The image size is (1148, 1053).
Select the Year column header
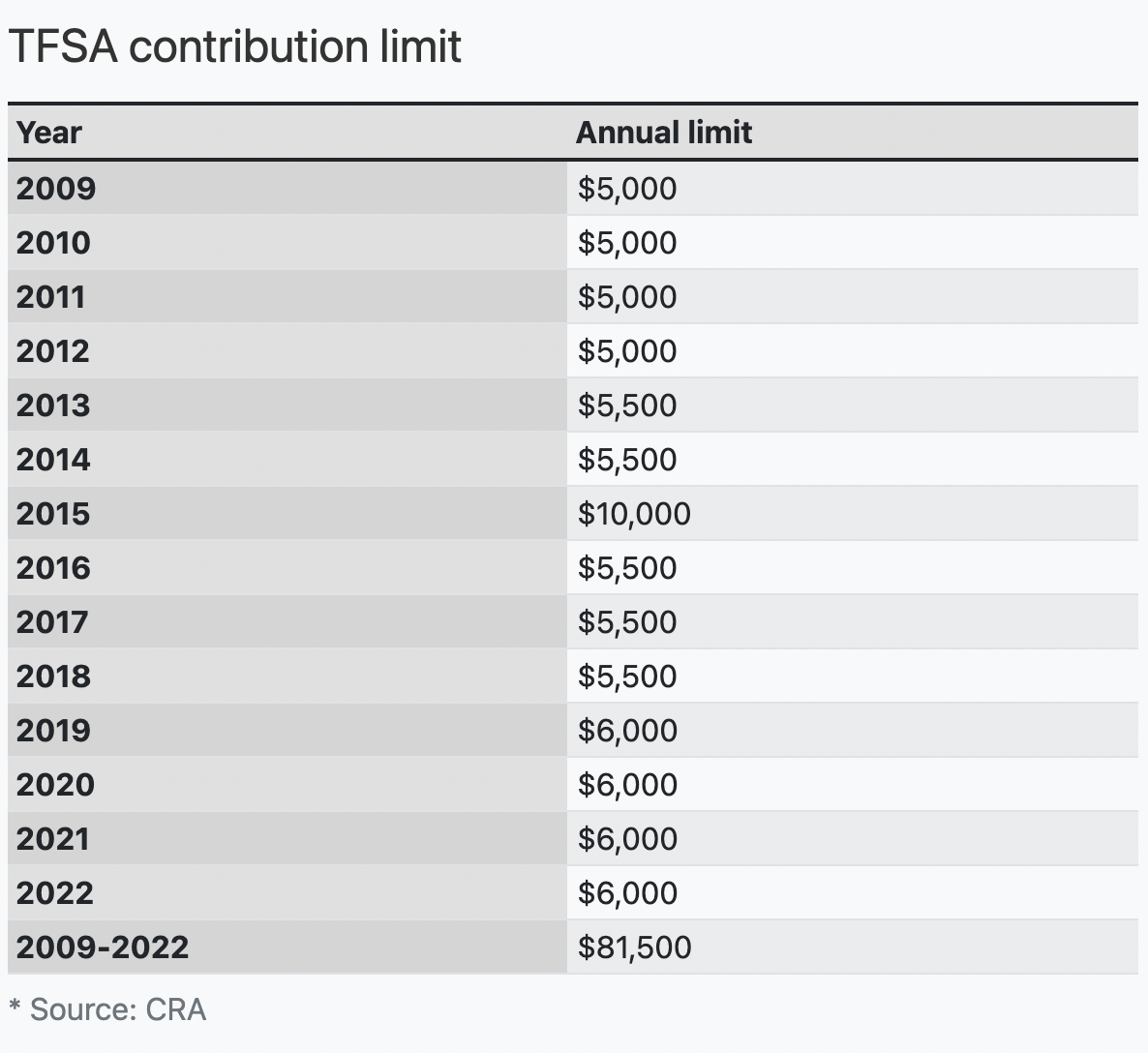[49, 133]
